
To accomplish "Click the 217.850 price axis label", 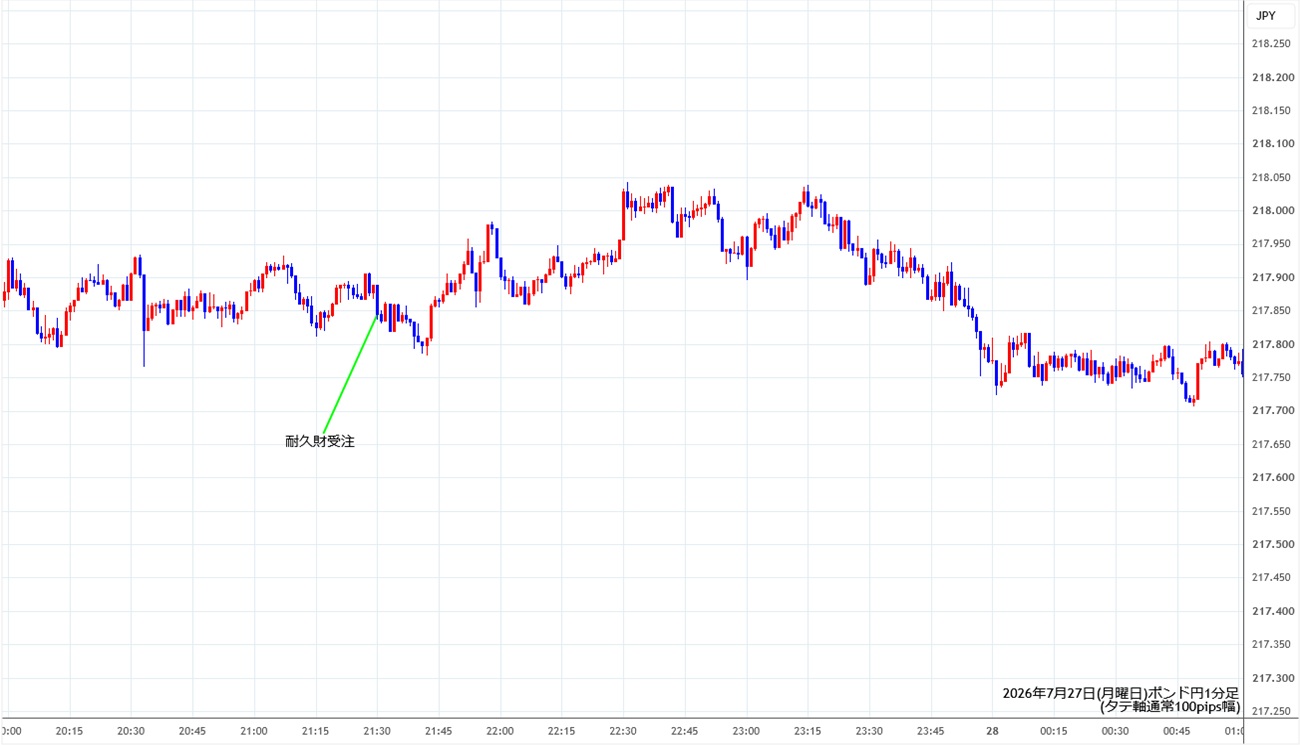I will click(1270, 311).
